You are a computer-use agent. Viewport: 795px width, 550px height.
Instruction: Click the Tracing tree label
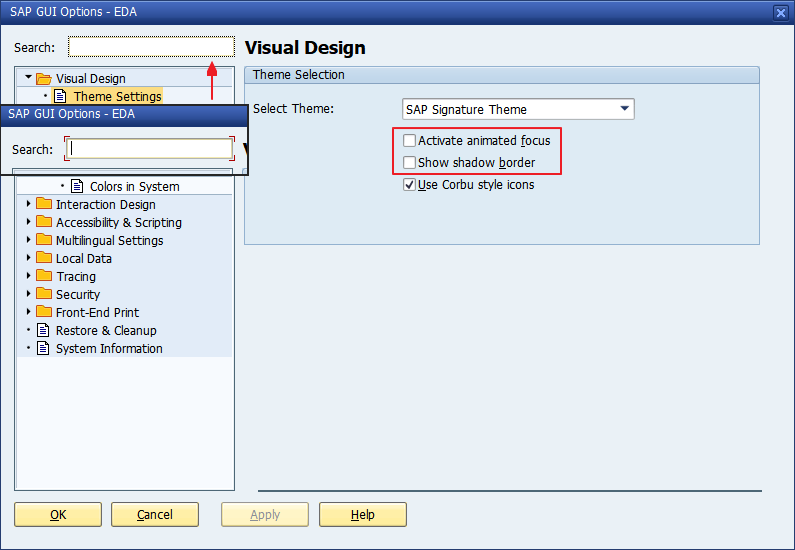click(76, 277)
